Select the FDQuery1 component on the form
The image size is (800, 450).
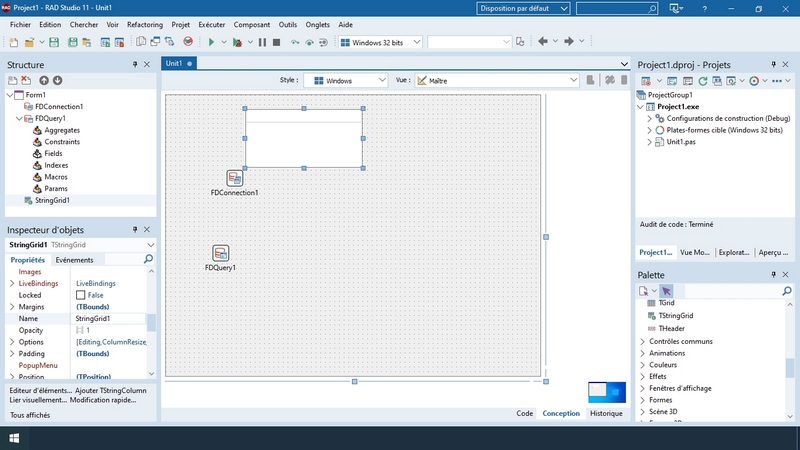221,254
